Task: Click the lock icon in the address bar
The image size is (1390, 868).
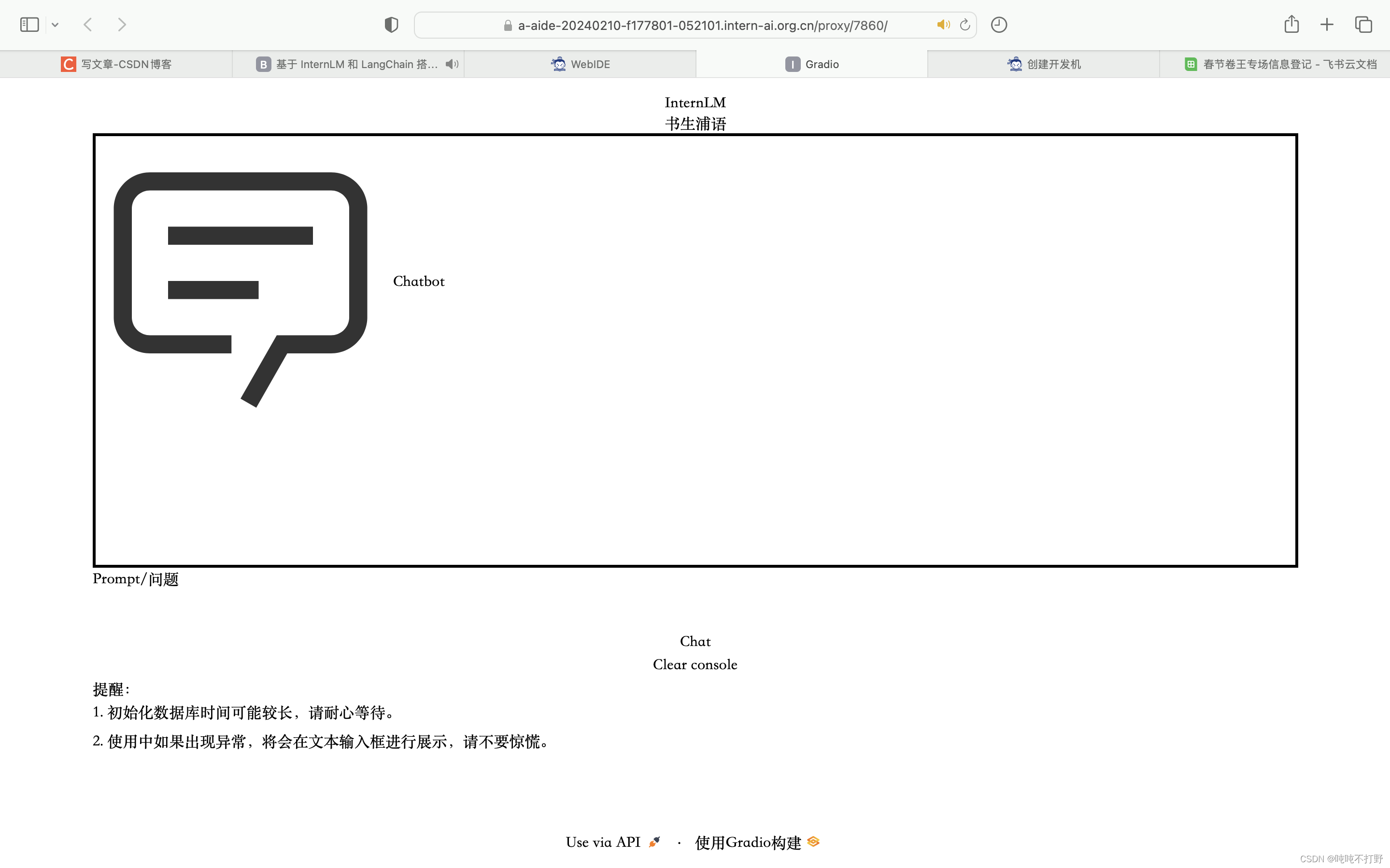Action: point(508,25)
